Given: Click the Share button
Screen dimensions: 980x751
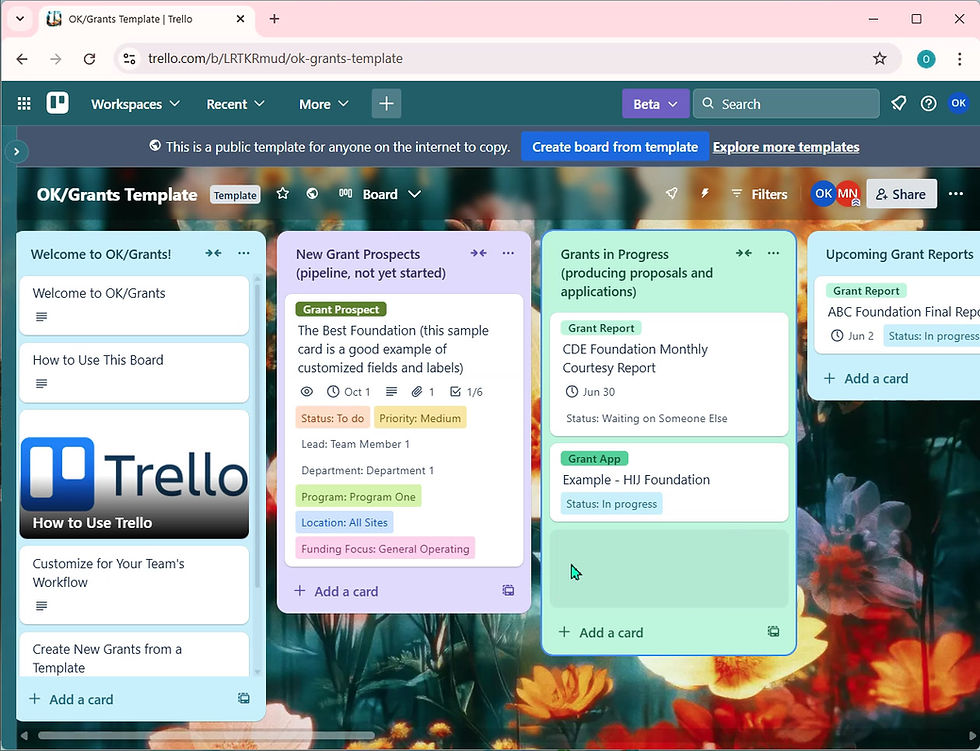Looking at the screenshot, I should (x=901, y=194).
